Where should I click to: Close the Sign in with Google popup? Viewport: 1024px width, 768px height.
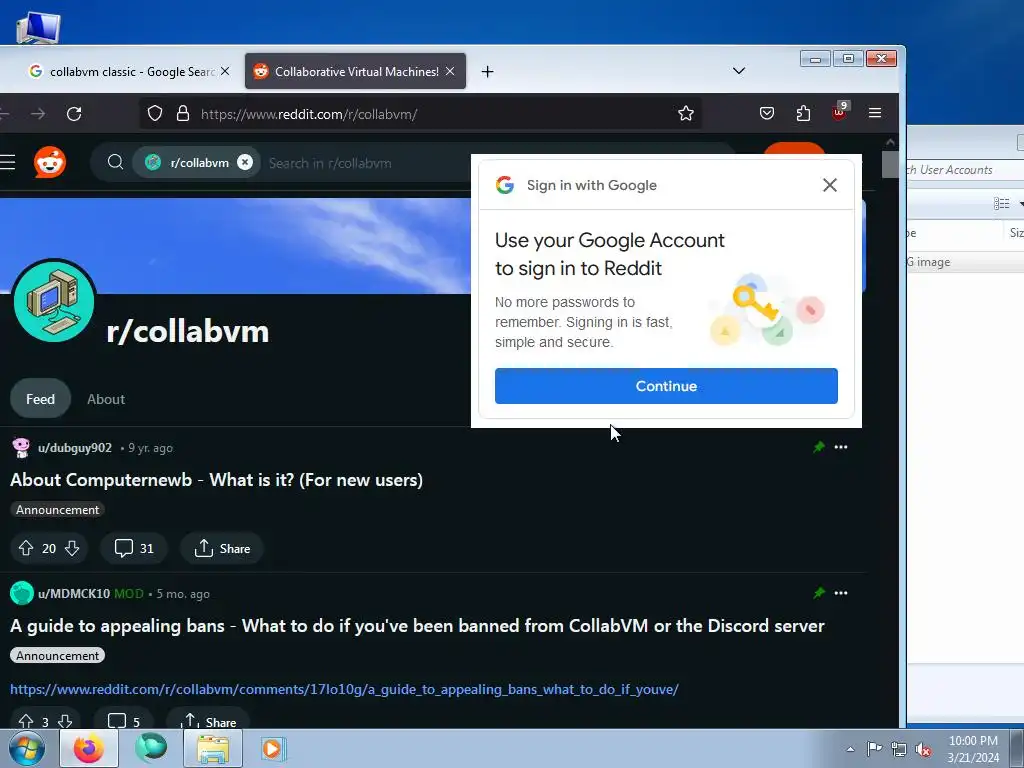tap(830, 185)
